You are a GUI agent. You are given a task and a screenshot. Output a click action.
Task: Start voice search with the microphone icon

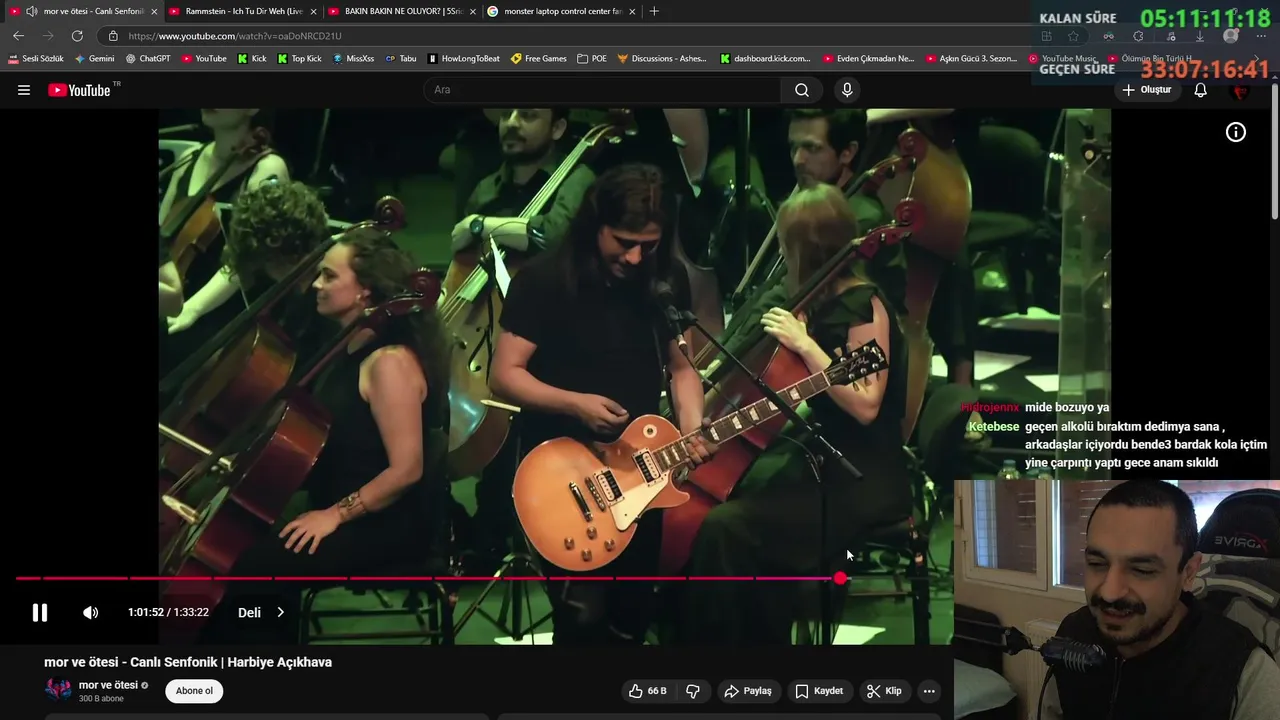[x=847, y=90]
